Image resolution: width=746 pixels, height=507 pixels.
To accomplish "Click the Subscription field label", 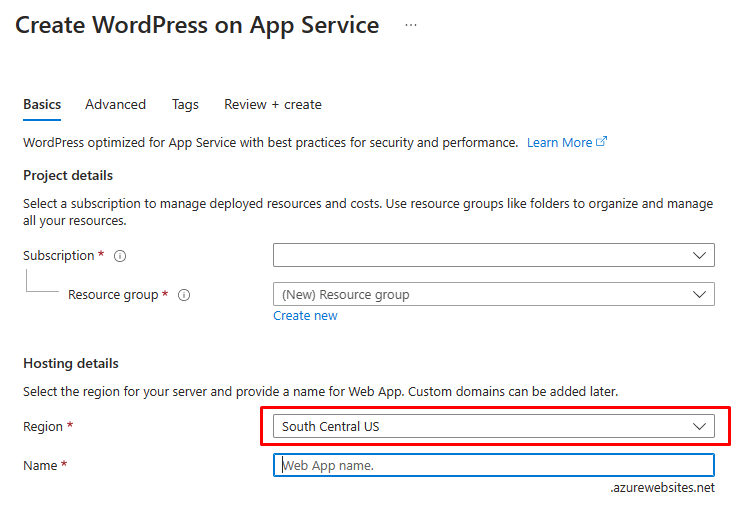I will [x=59, y=256].
